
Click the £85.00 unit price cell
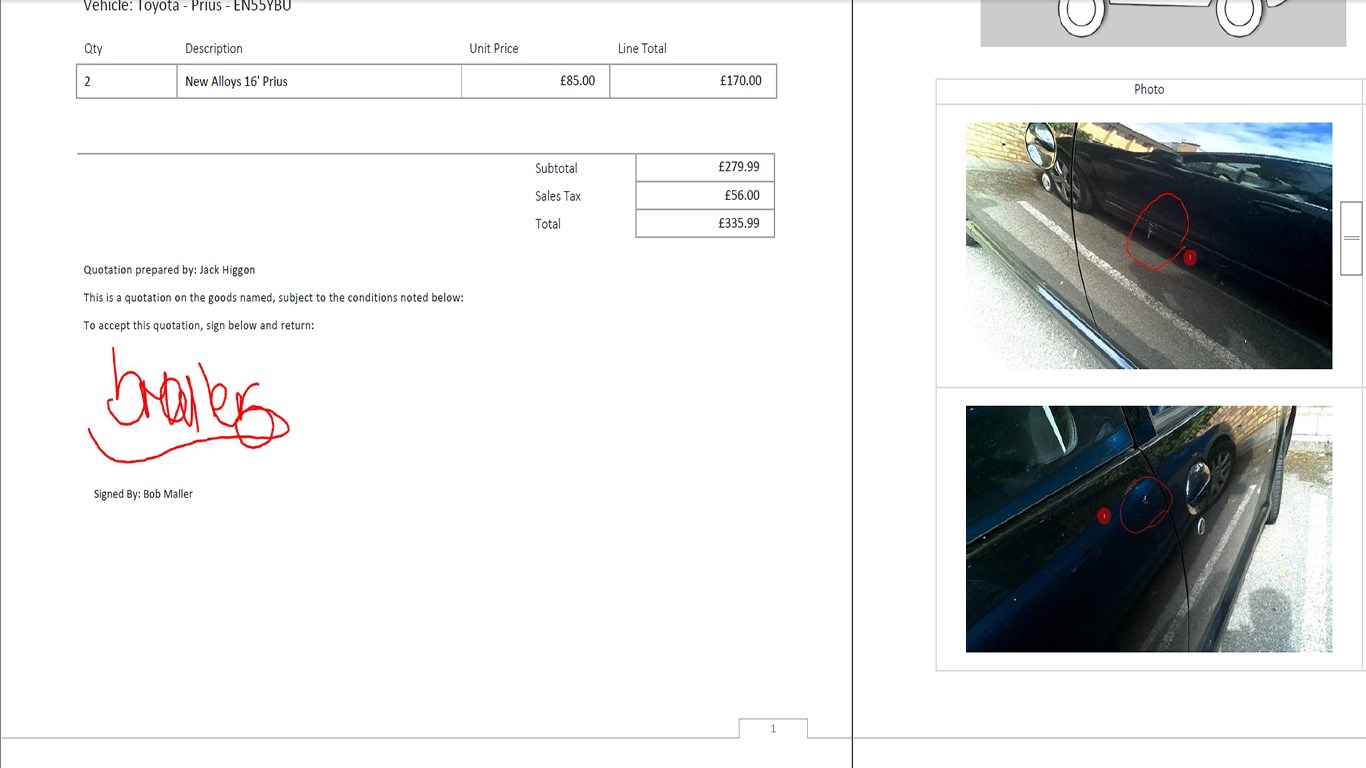pos(535,81)
